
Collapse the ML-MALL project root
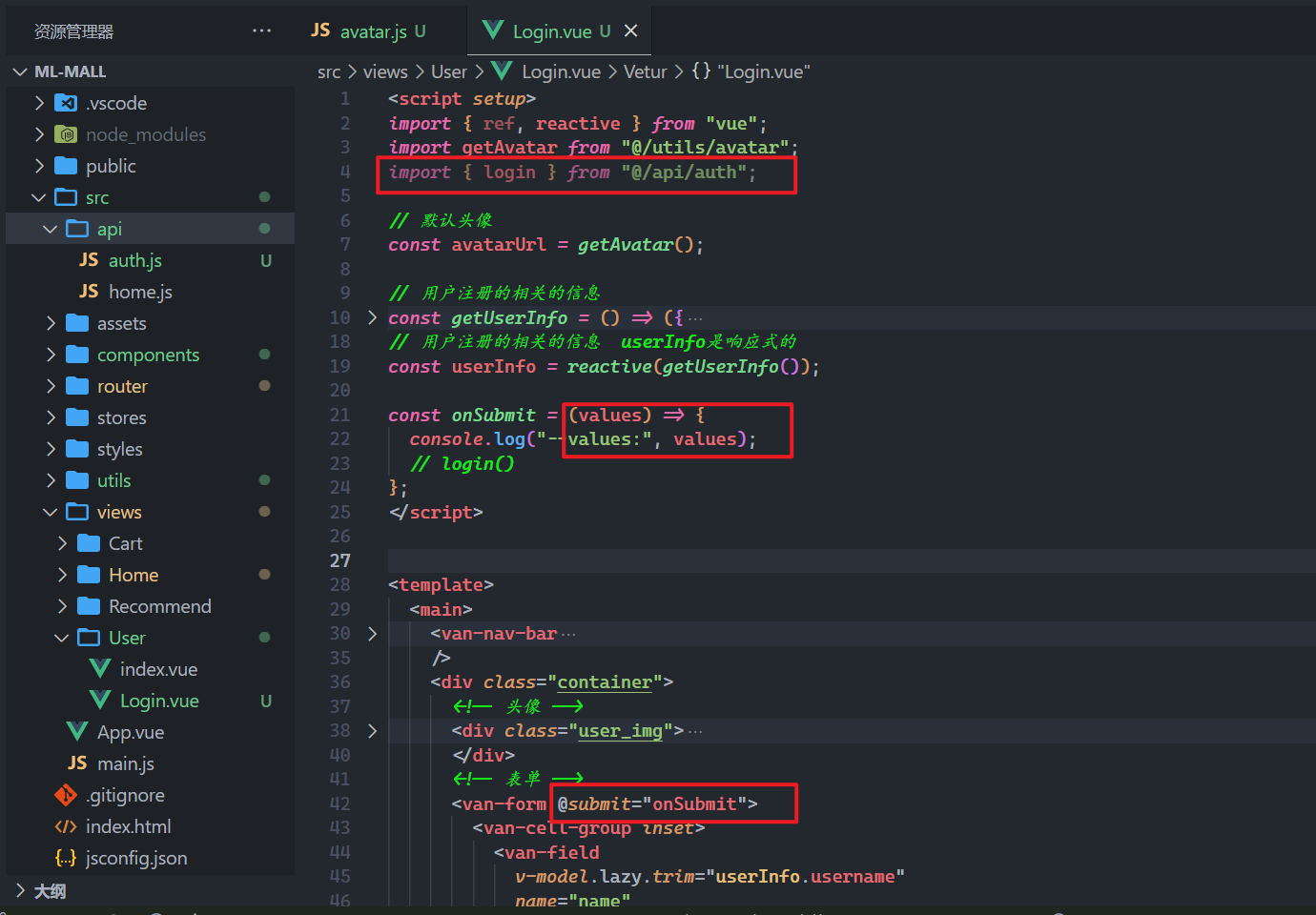[20, 71]
